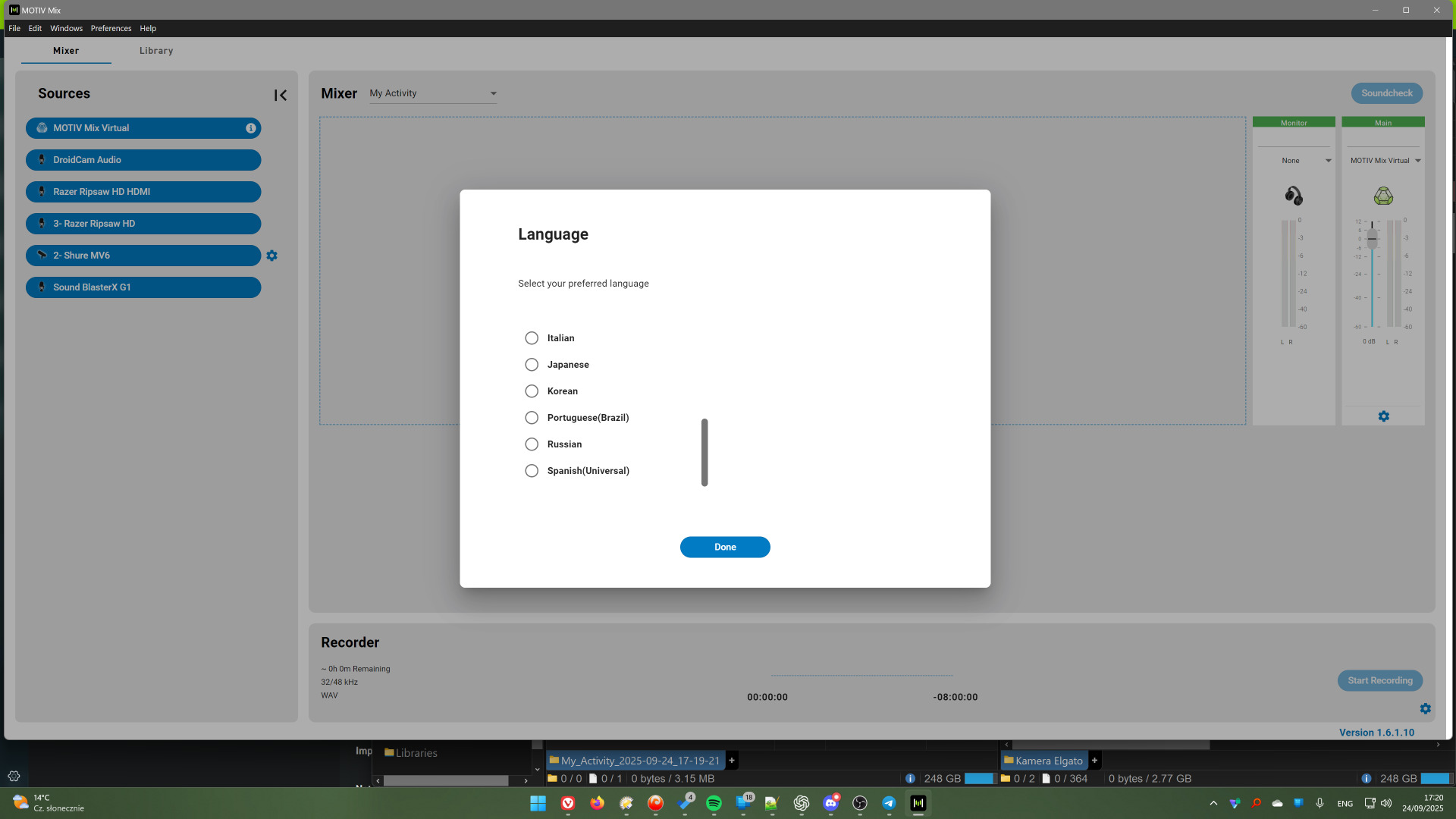
Task: Open Spotify from the taskbar
Action: [714, 803]
